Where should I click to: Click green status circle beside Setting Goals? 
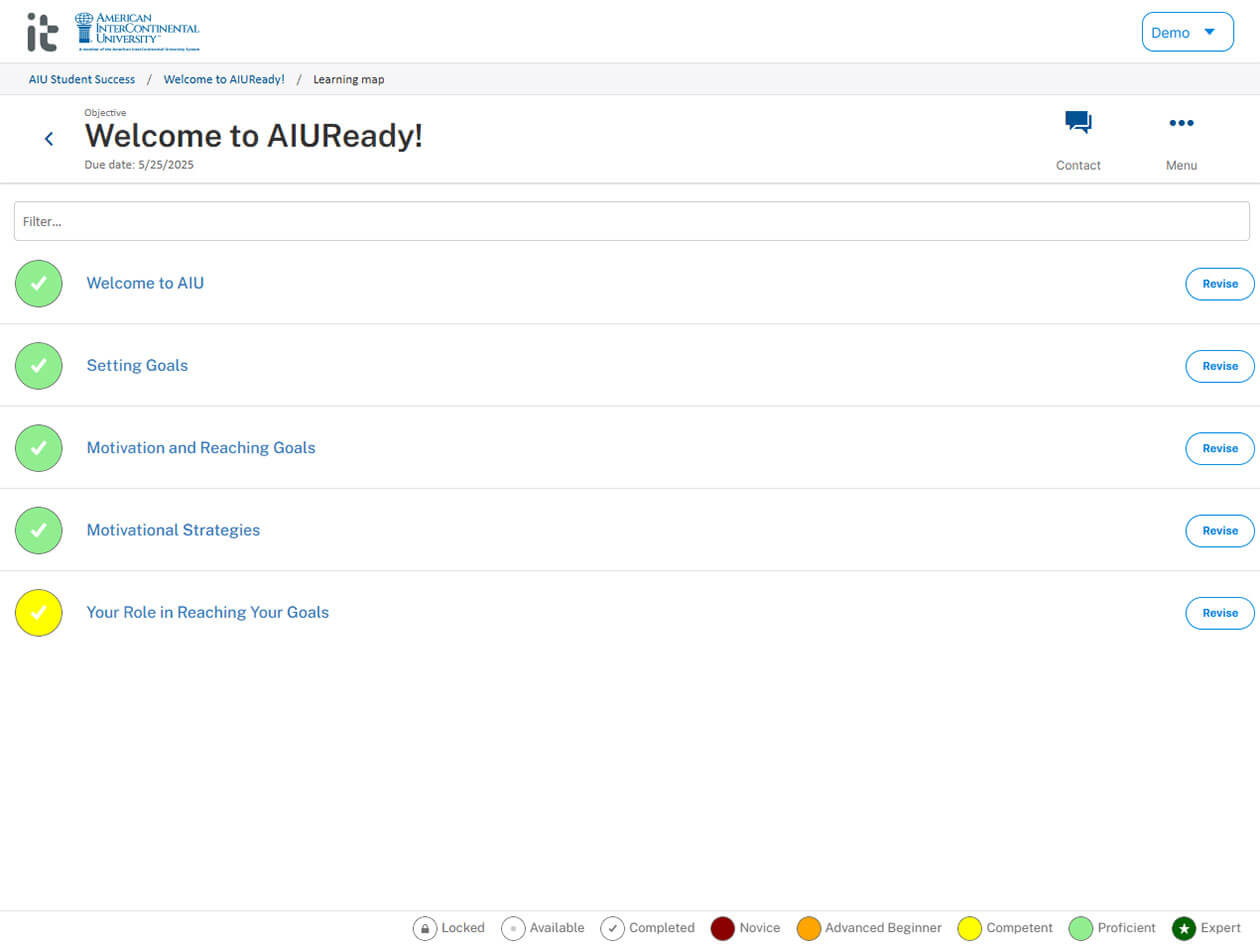click(x=39, y=366)
